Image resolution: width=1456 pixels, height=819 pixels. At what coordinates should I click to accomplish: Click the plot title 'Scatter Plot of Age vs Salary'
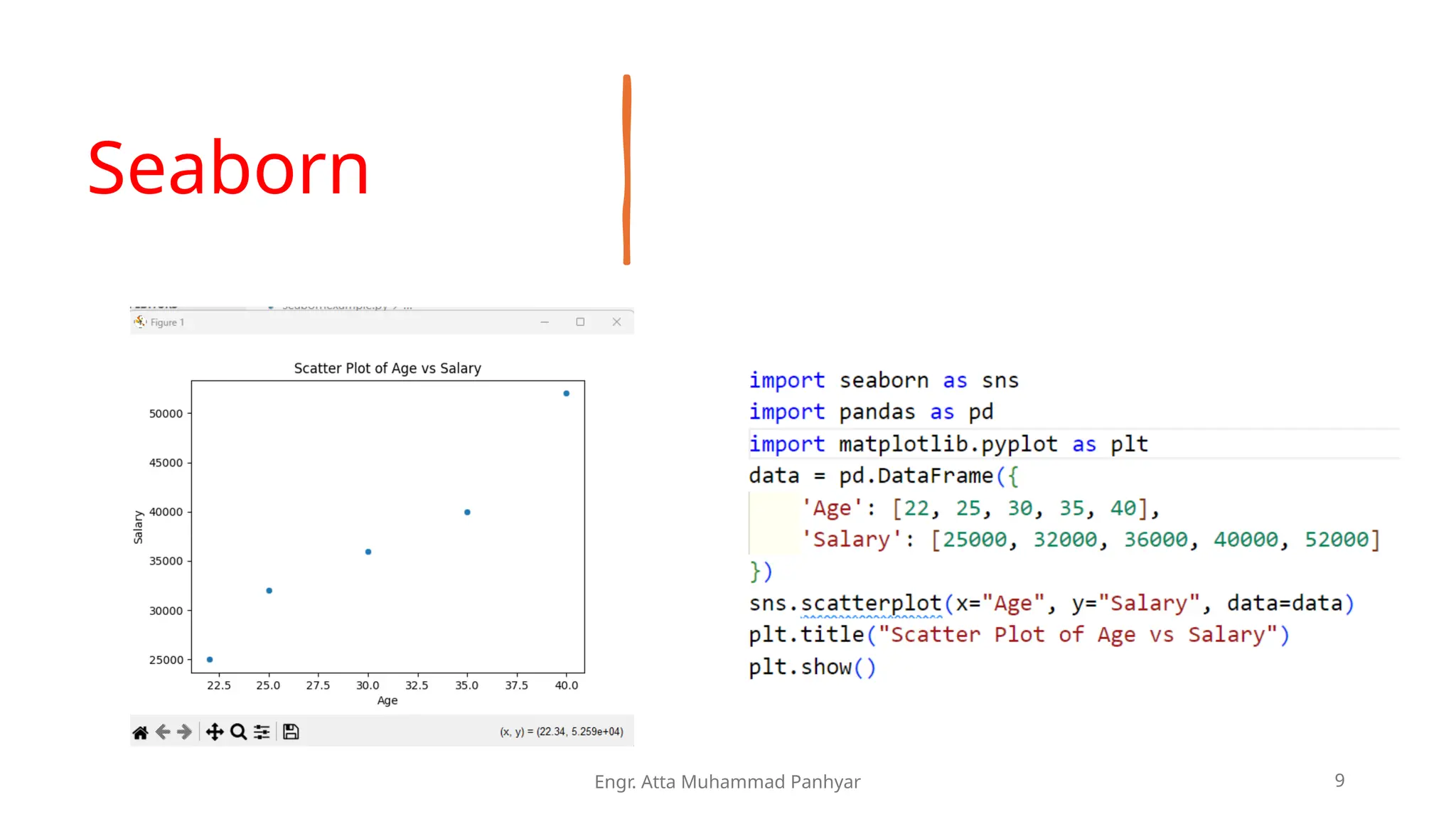point(387,368)
